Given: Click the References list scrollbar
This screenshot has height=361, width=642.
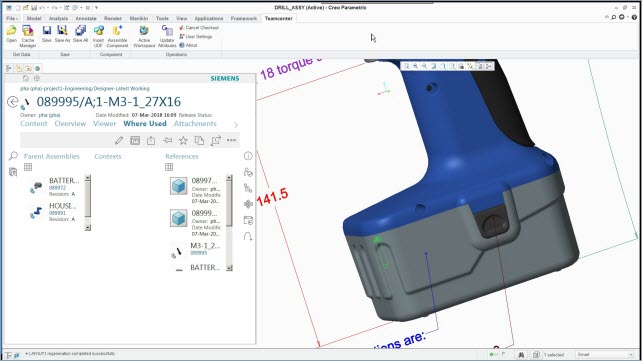Looking at the screenshot, I should point(229,223).
